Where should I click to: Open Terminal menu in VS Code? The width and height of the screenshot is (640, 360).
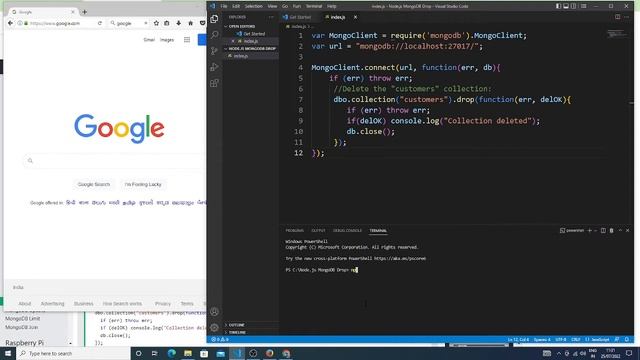tap(314, 6)
